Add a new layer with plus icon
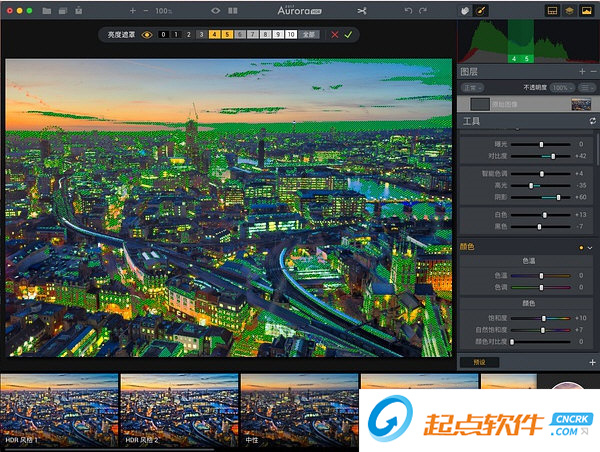 pos(582,72)
